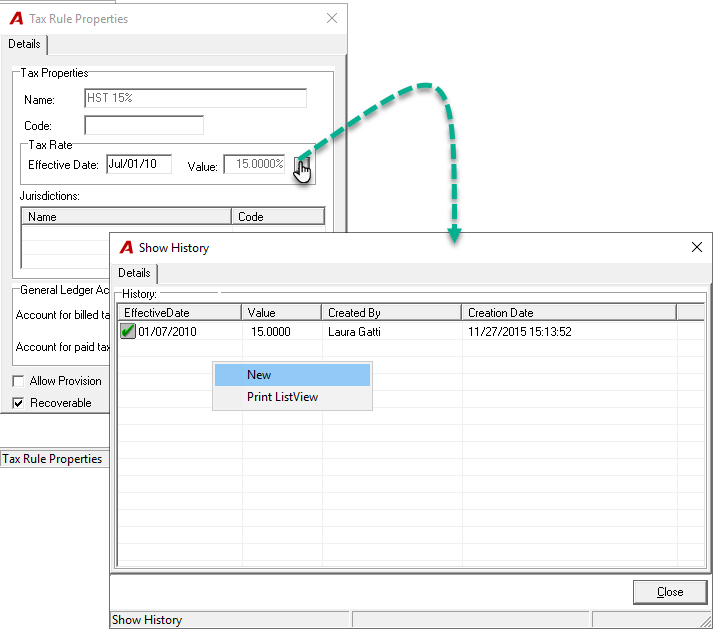Click the Show History status bar text

coord(147,620)
